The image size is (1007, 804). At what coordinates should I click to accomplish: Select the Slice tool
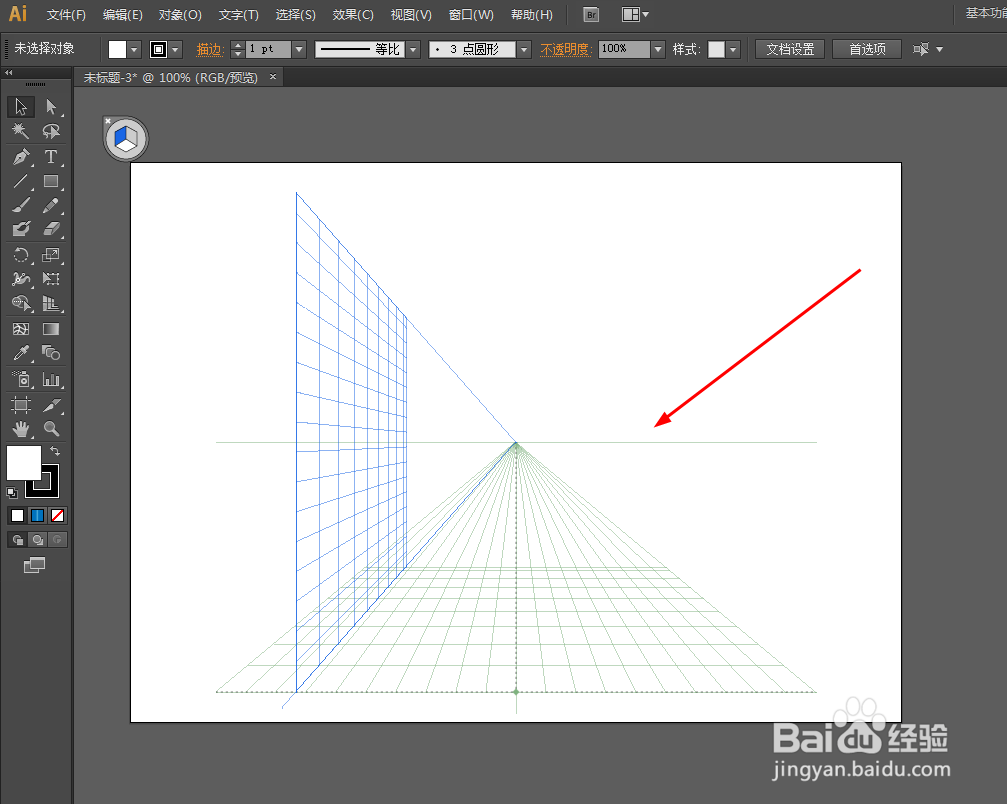click(51, 405)
